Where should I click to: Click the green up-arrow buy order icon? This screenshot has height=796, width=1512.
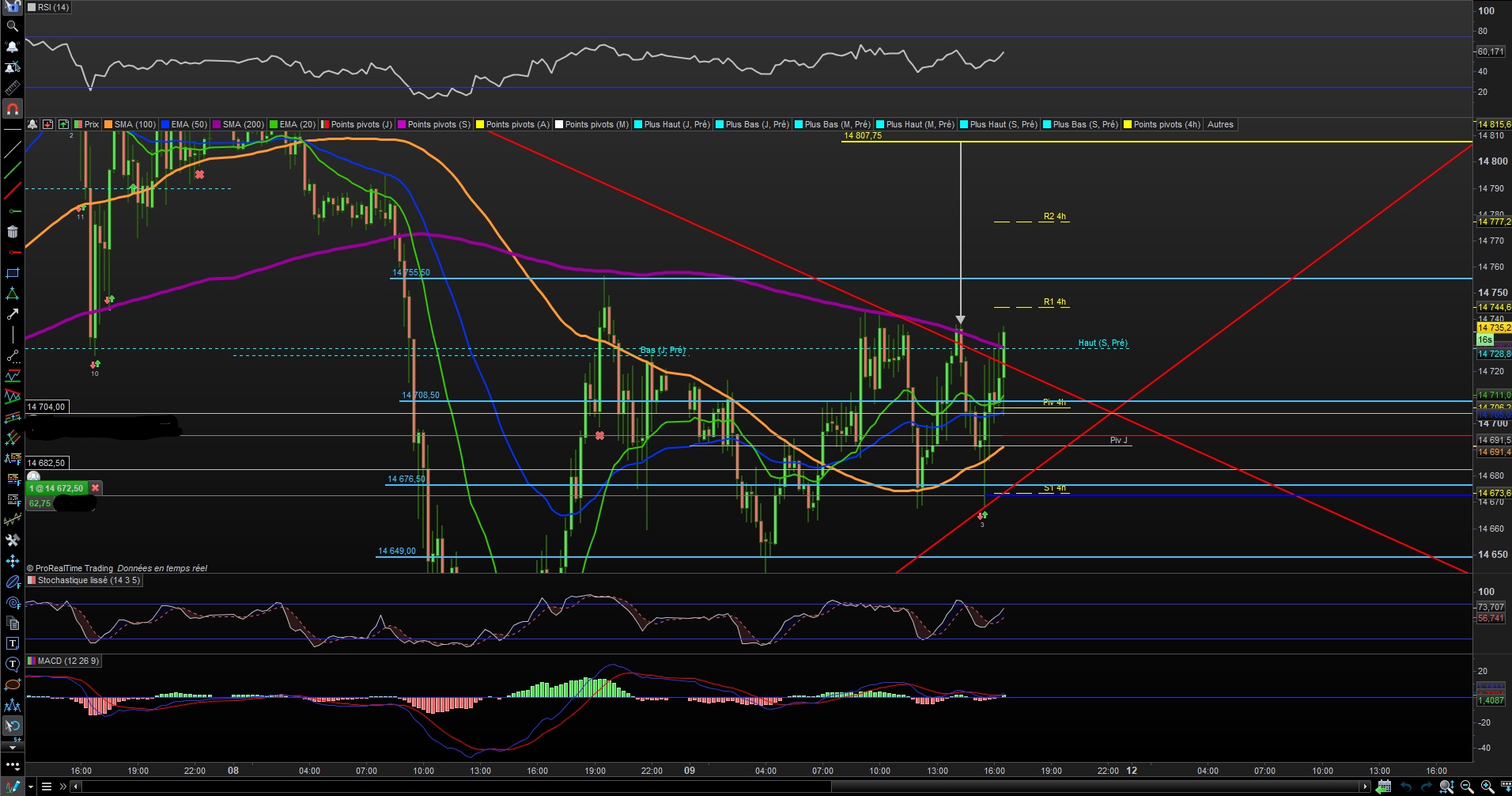tap(63, 124)
